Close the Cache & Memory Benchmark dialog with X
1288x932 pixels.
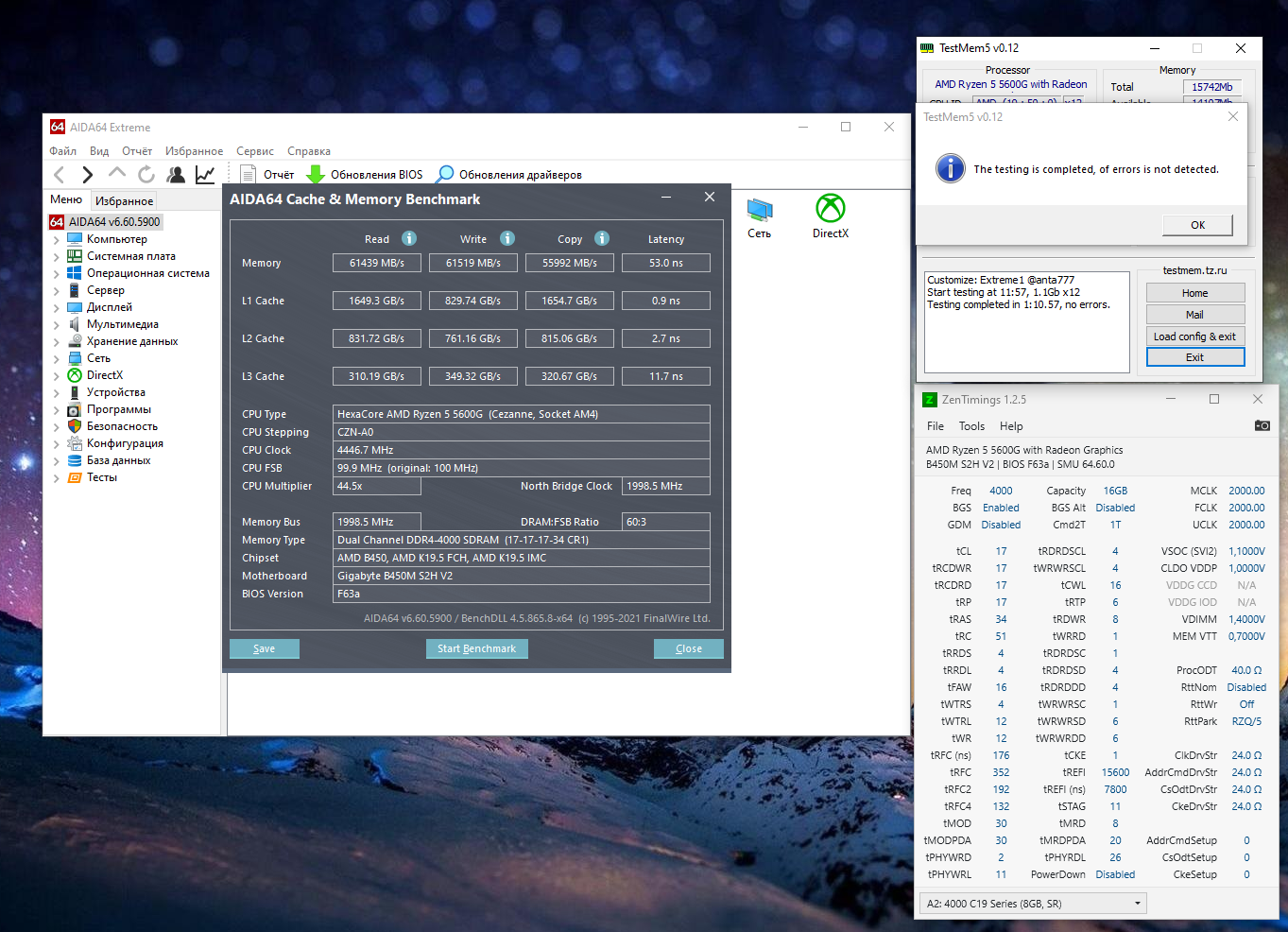pyautogui.click(x=710, y=197)
